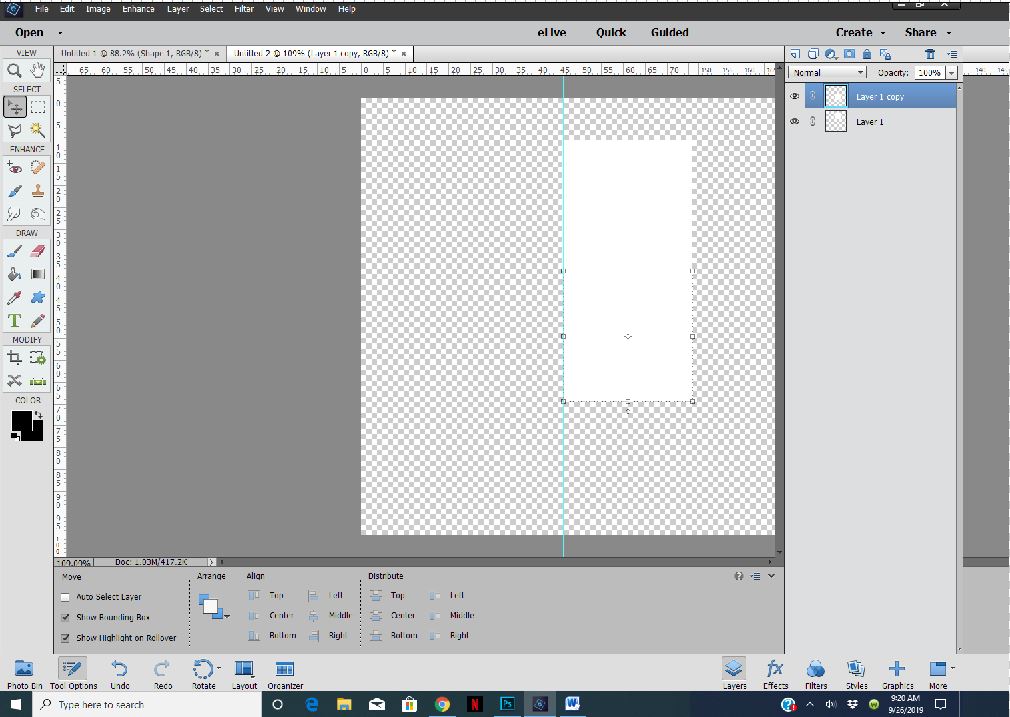The width and height of the screenshot is (1010, 717).
Task: Click the Organizer button
Action: pyautogui.click(x=285, y=674)
